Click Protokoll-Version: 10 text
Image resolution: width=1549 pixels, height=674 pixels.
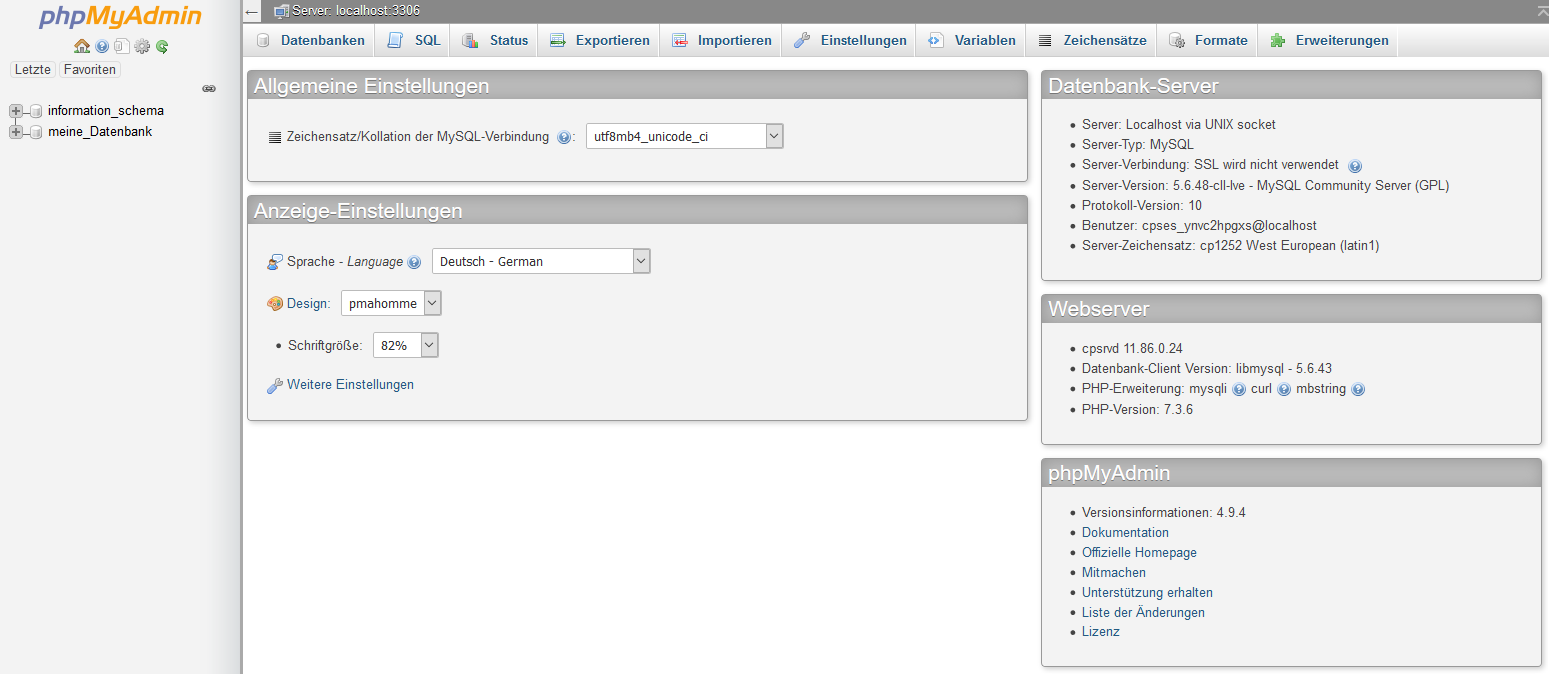tap(1142, 206)
